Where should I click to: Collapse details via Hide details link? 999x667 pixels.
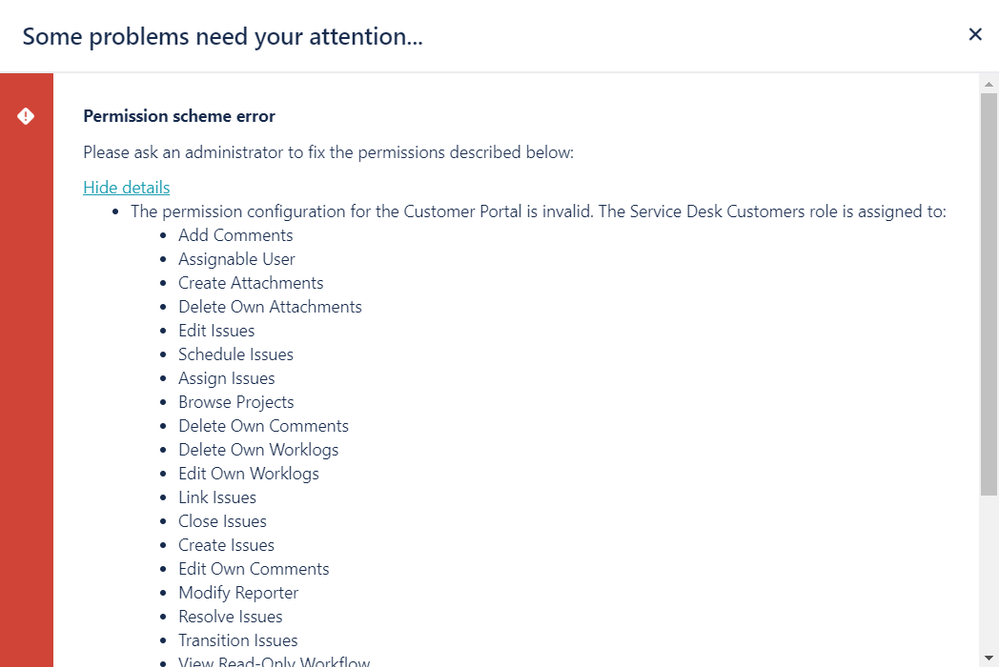(126, 187)
